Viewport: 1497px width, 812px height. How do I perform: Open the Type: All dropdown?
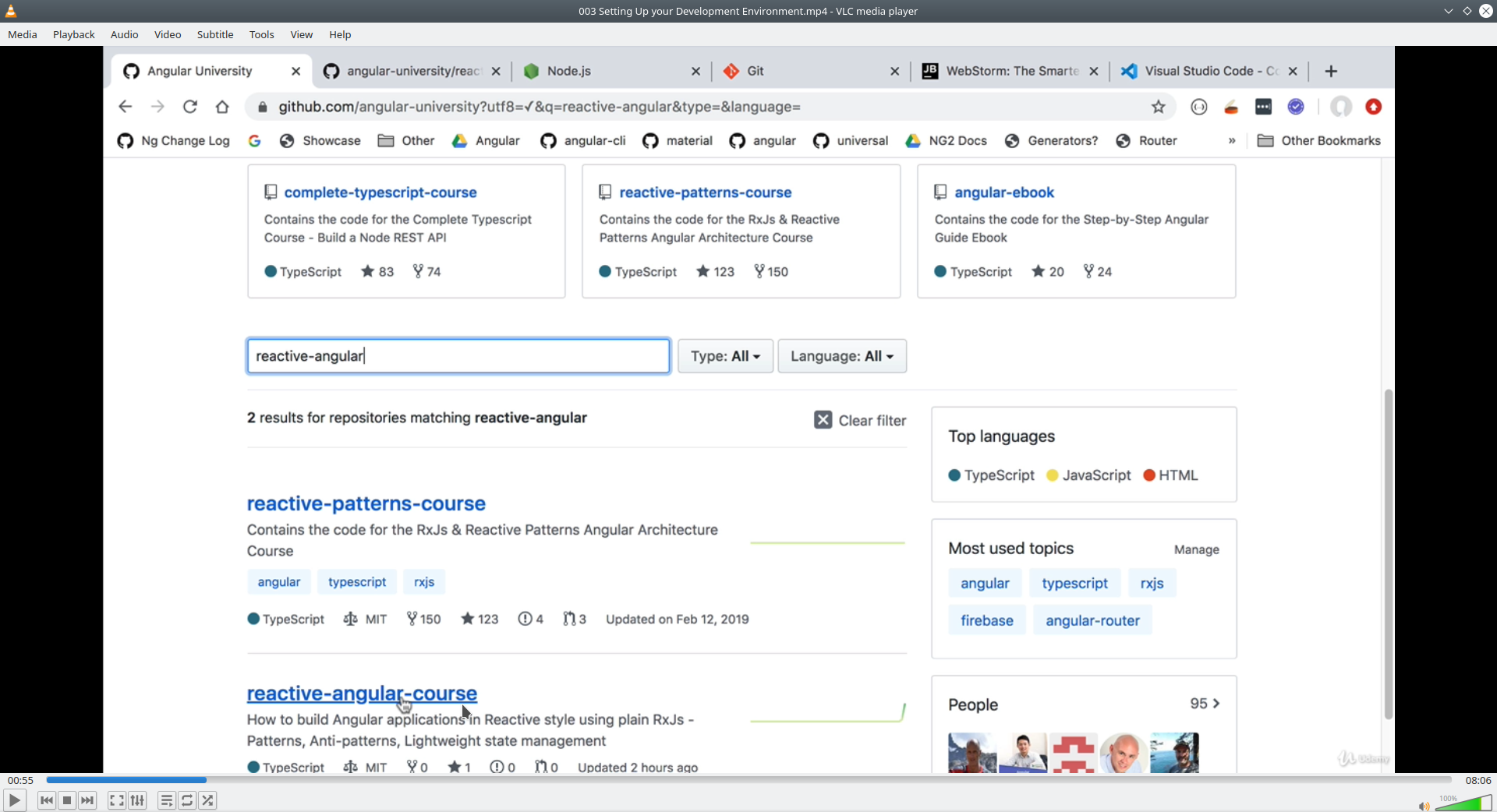[725, 356]
